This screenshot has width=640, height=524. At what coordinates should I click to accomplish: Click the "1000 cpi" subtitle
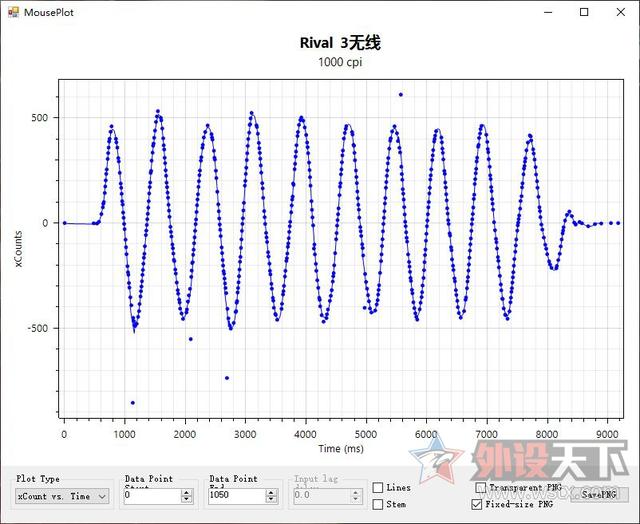point(340,62)
